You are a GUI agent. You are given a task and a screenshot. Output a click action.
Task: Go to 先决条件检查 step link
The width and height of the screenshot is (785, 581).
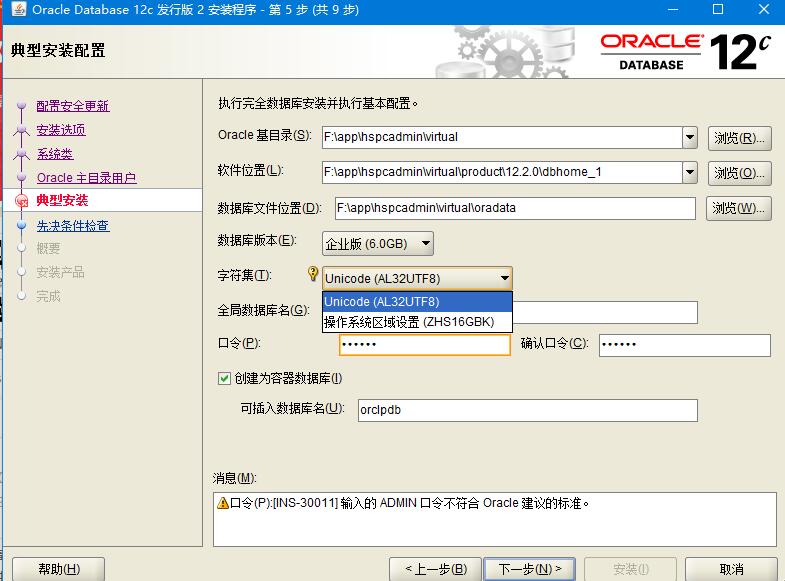[x=73, y=226]
